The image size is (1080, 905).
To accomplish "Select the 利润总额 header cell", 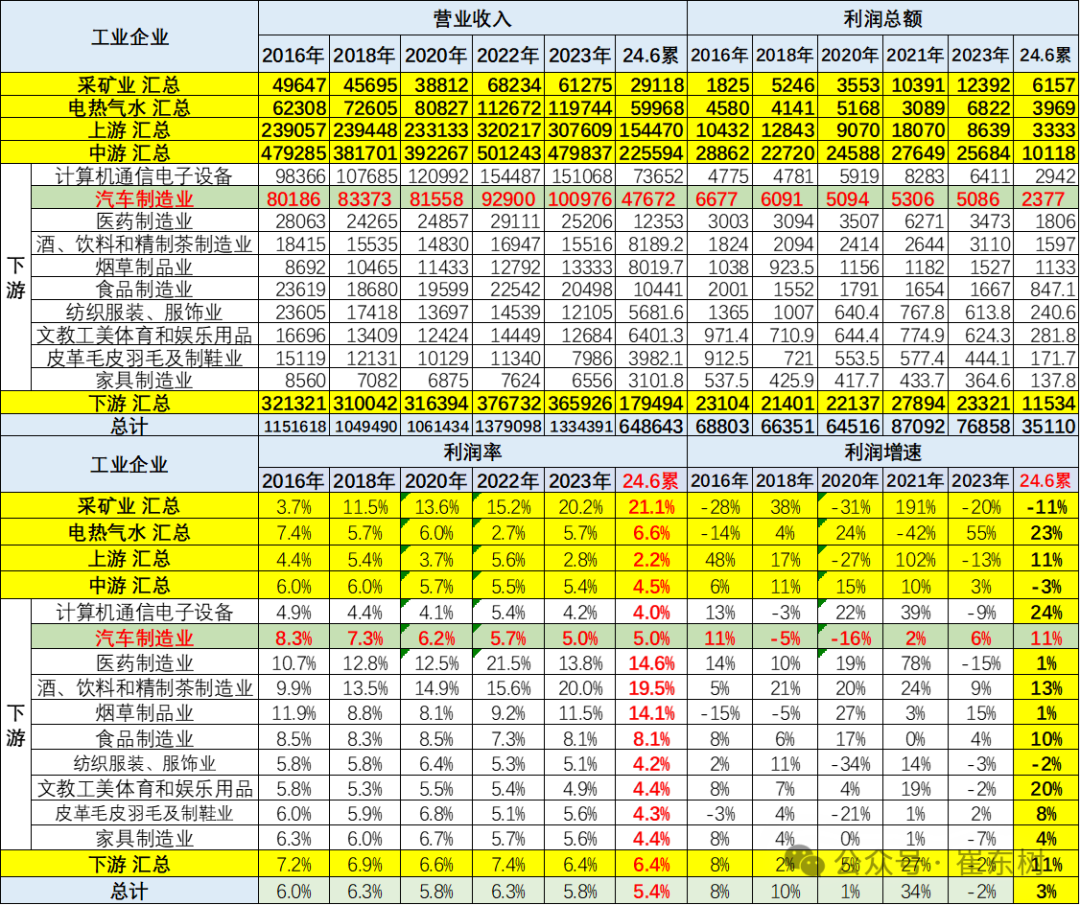I will (x=883, y=18).
